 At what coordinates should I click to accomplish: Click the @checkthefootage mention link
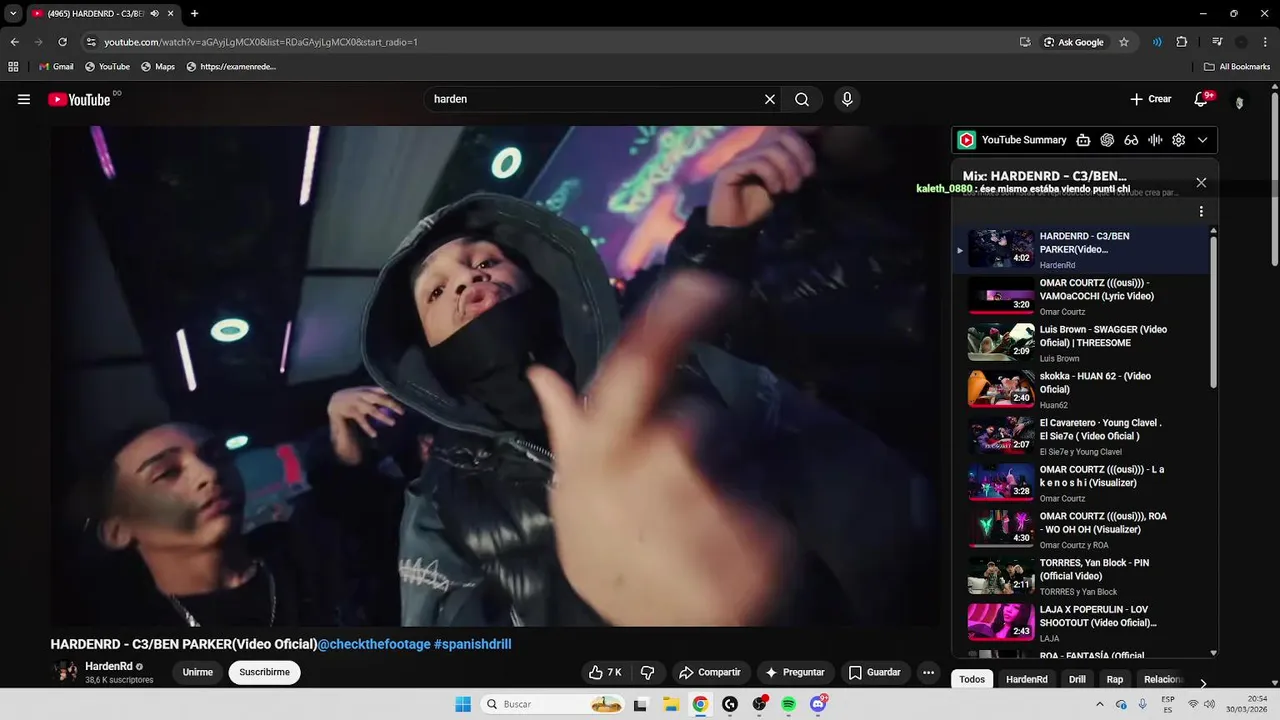(374, 644)
